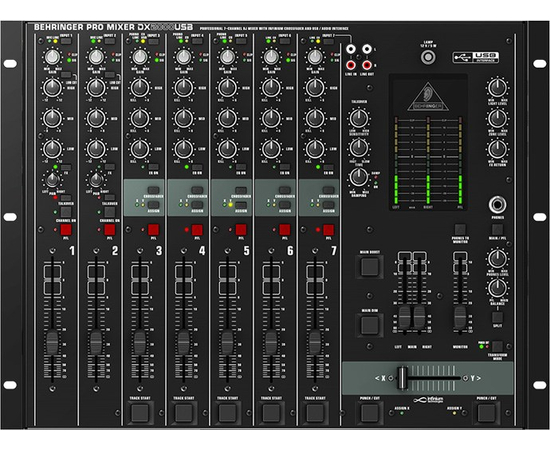550x450 pixels.
Task: Click Talkover Damping knob
Action: [x=358, y=177]
